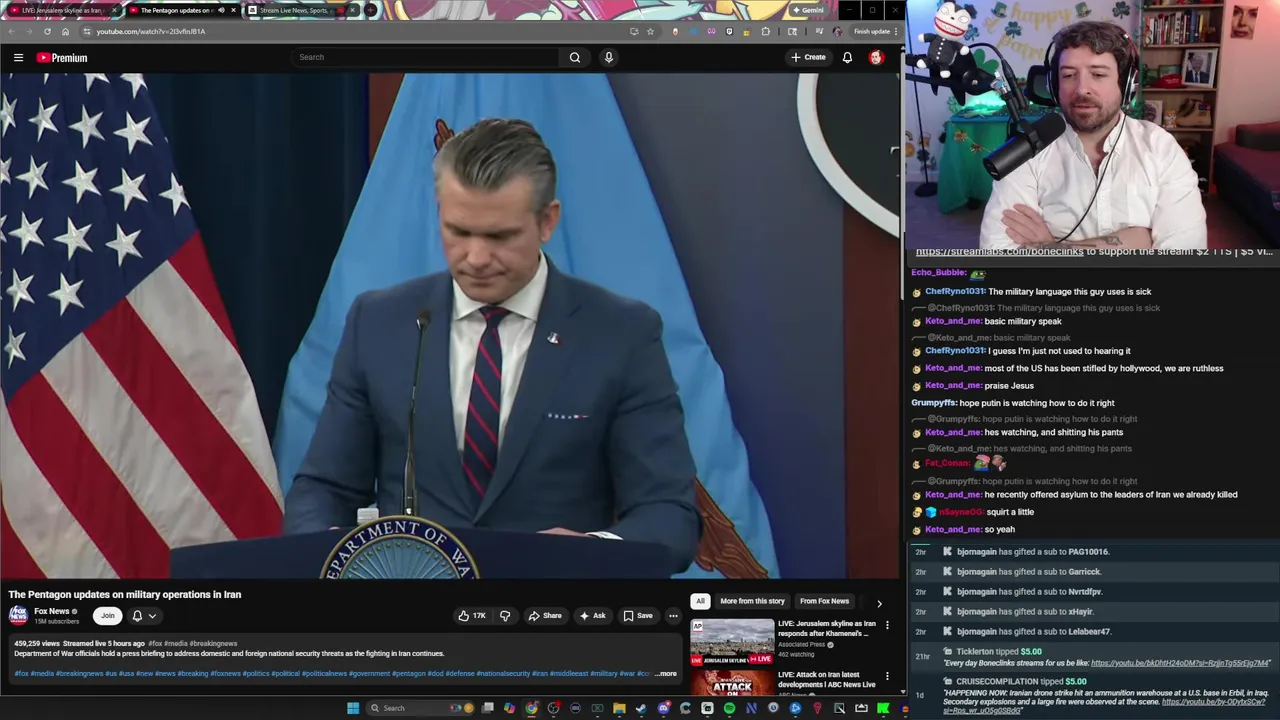Open Copilot from the taskbar

tap(510, 708)
